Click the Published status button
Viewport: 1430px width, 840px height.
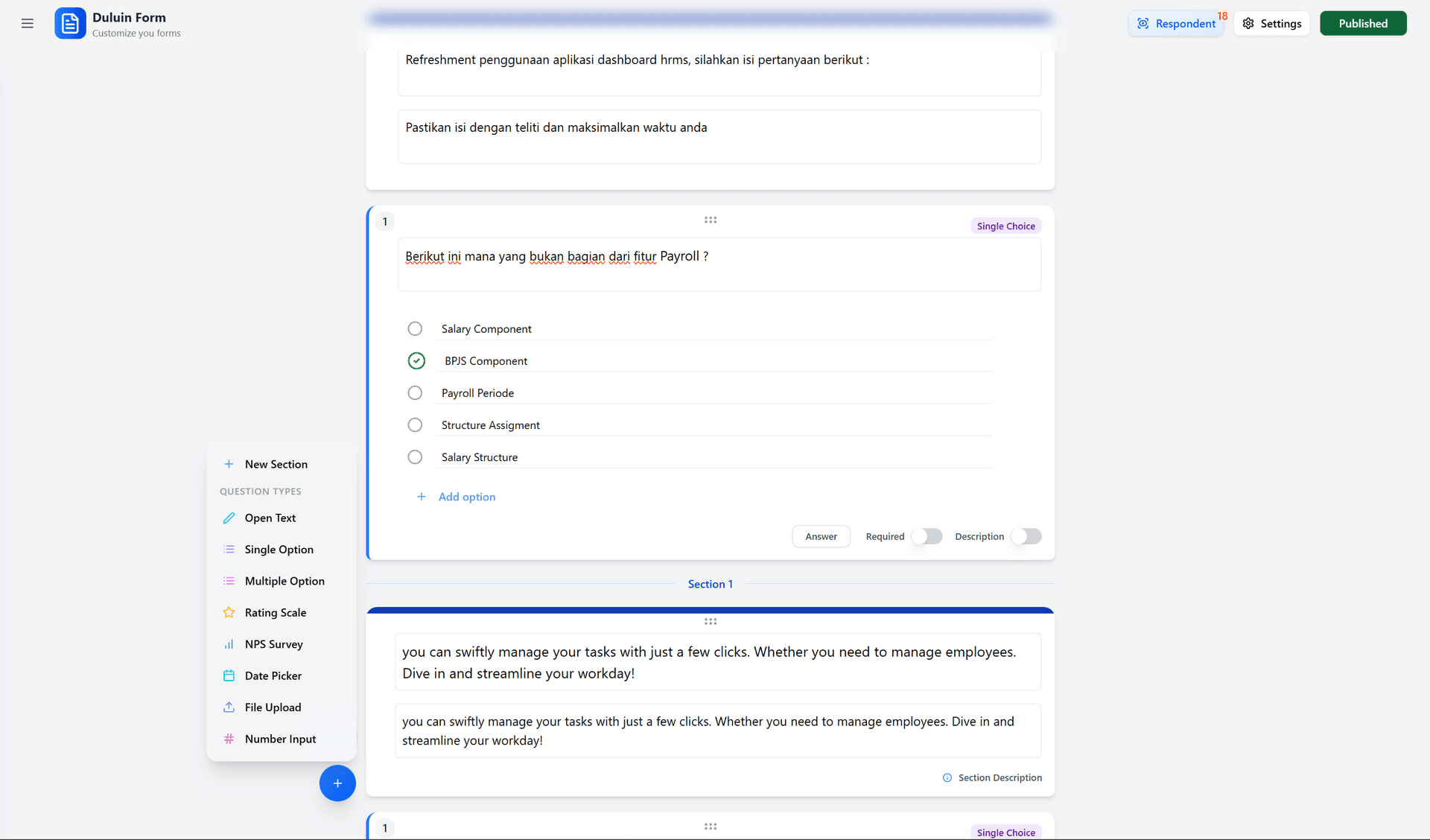point(1362,24)
